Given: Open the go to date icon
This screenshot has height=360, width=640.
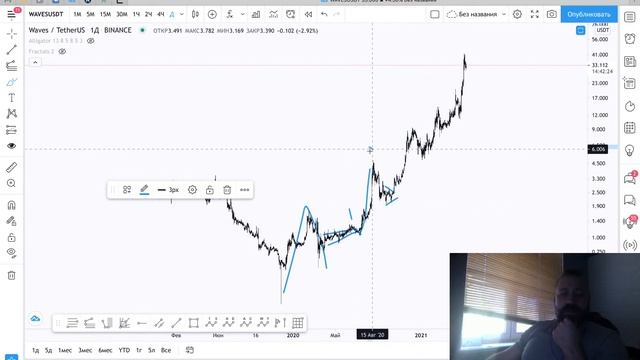Looking at the screenshot, I should click(189, 350).
